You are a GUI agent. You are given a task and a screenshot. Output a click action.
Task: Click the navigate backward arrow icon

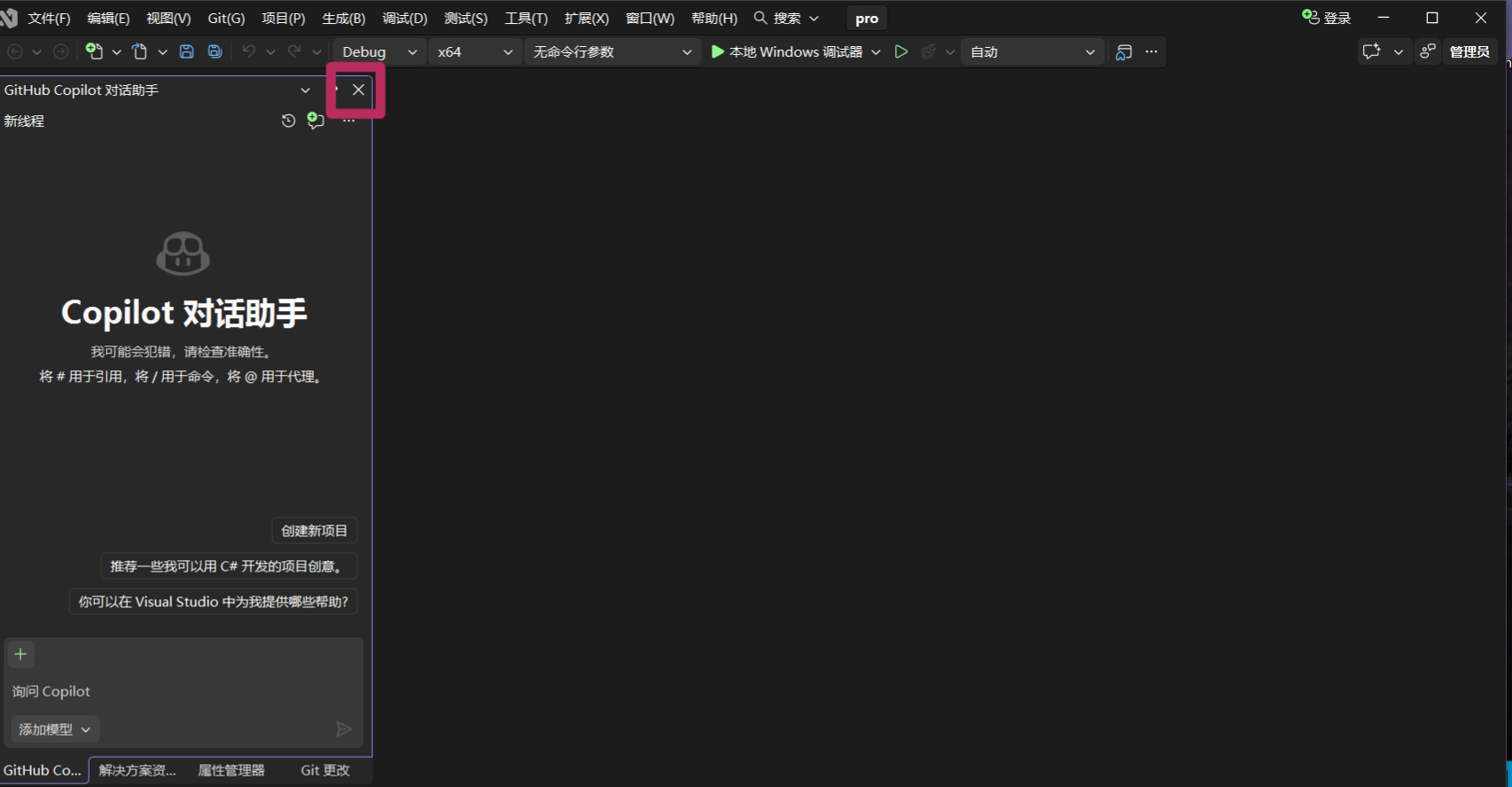click(15, 52)
